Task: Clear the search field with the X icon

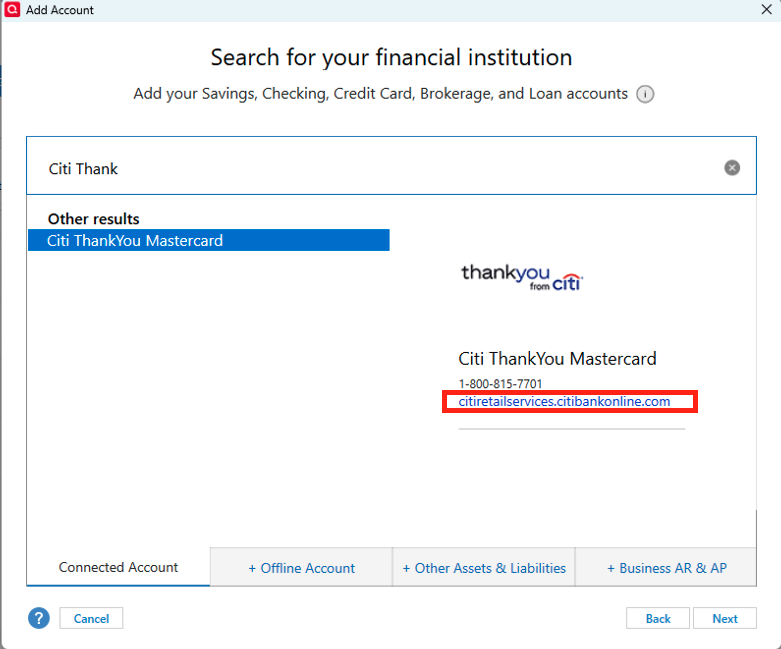Action: click(732, 168)
